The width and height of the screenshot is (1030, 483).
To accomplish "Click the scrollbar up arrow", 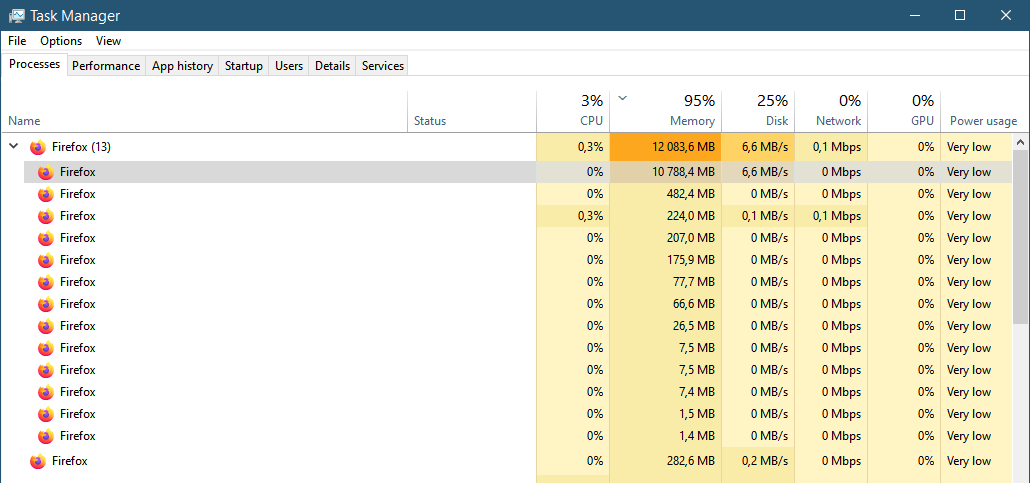I will click(x=1020, y=141).
